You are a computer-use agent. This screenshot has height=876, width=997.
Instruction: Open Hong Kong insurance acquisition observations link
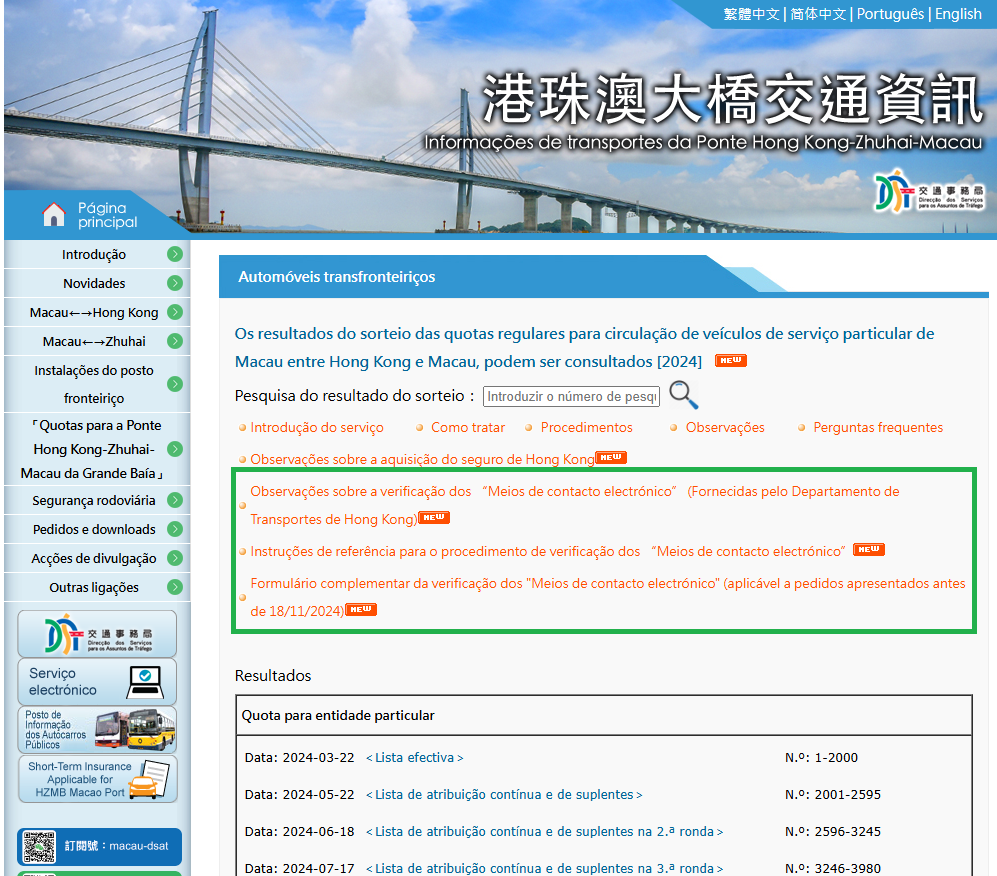(422, 459)
